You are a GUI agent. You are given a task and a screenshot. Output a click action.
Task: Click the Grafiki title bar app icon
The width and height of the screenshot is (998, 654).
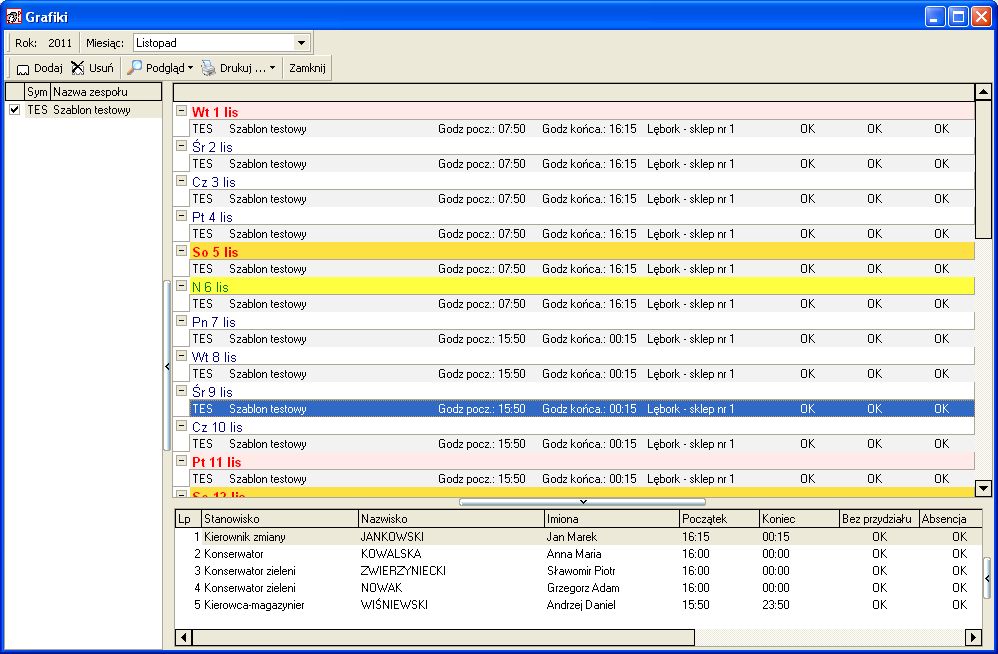[13, 17]
